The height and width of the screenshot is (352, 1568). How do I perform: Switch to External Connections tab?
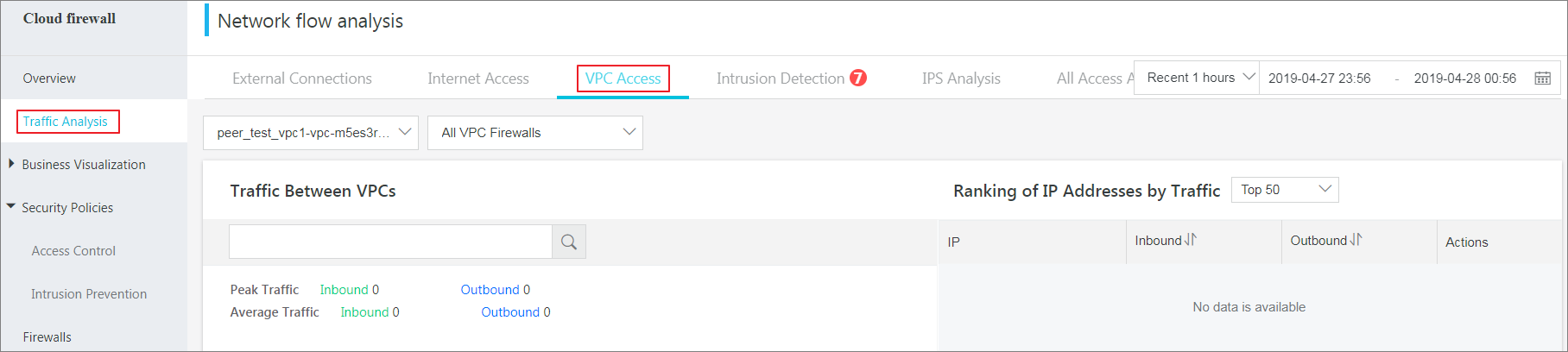point(302,79)
